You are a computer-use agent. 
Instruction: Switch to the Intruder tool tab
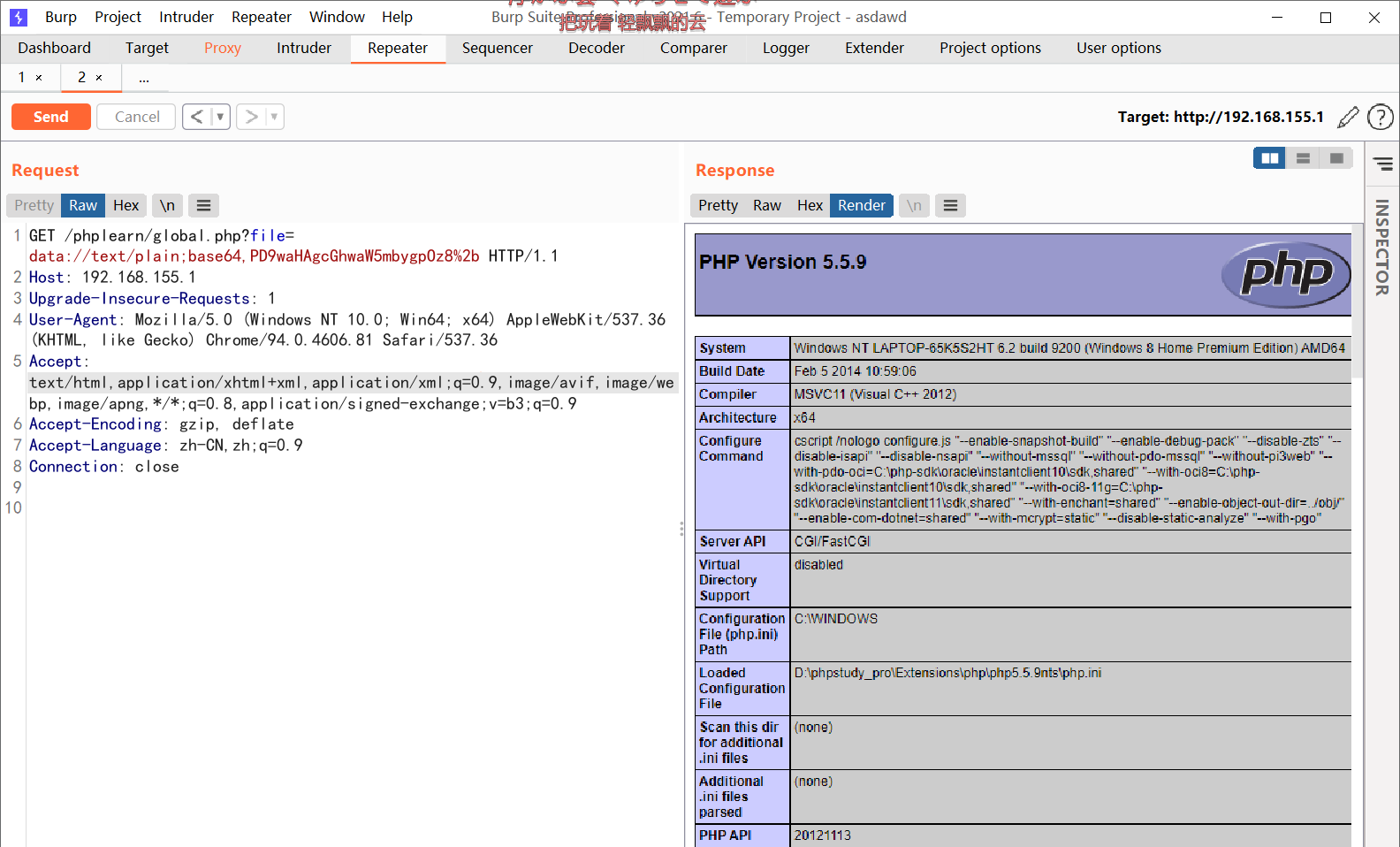[x=304, y=48]
